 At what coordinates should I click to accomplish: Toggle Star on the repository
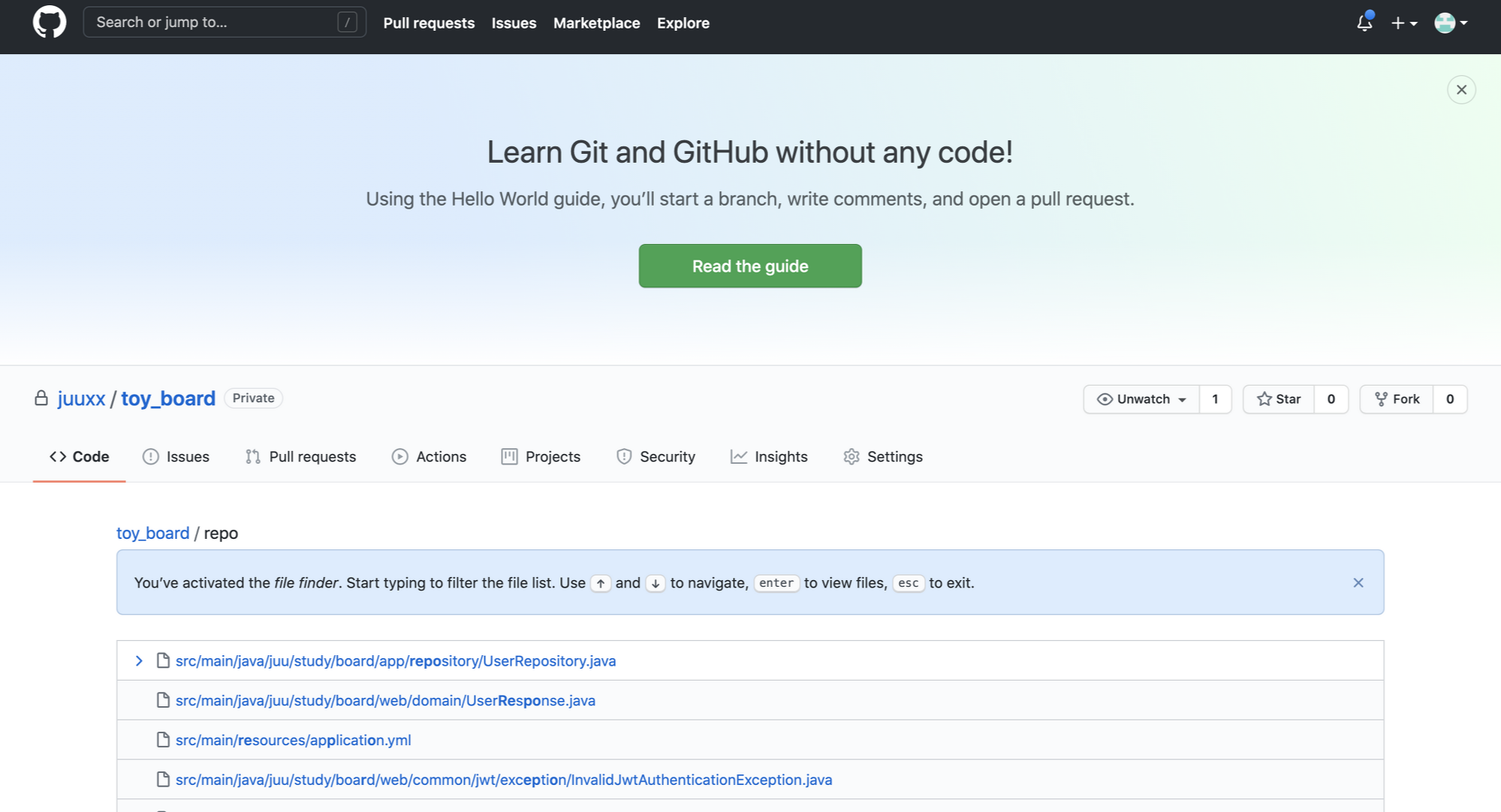point(1279,399)
